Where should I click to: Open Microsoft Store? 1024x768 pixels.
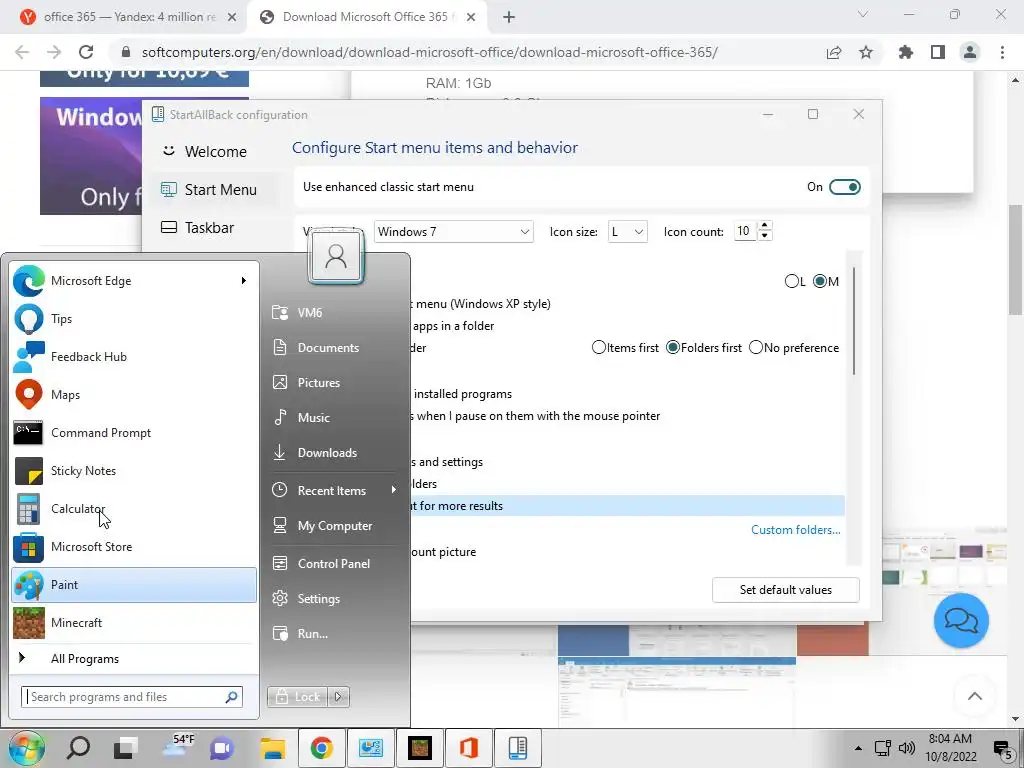pyautogui.click(x=134, y=547)
